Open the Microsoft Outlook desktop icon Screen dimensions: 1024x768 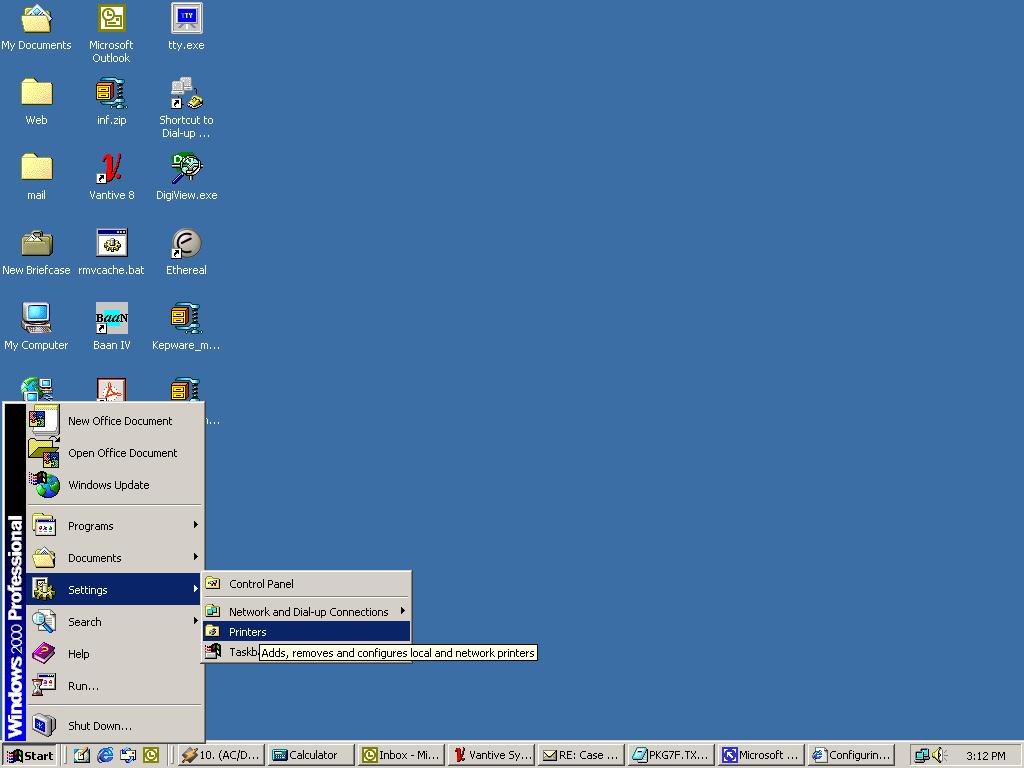click(x=111, y=20)
